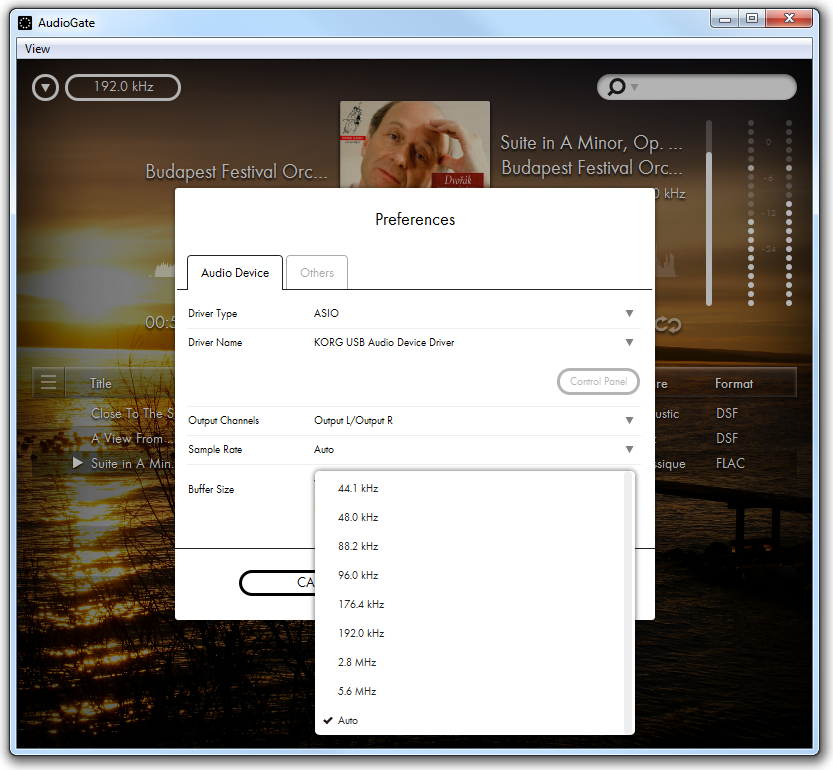Open the song list menu icon
The image size is (833, 770).
coord(48,382)
